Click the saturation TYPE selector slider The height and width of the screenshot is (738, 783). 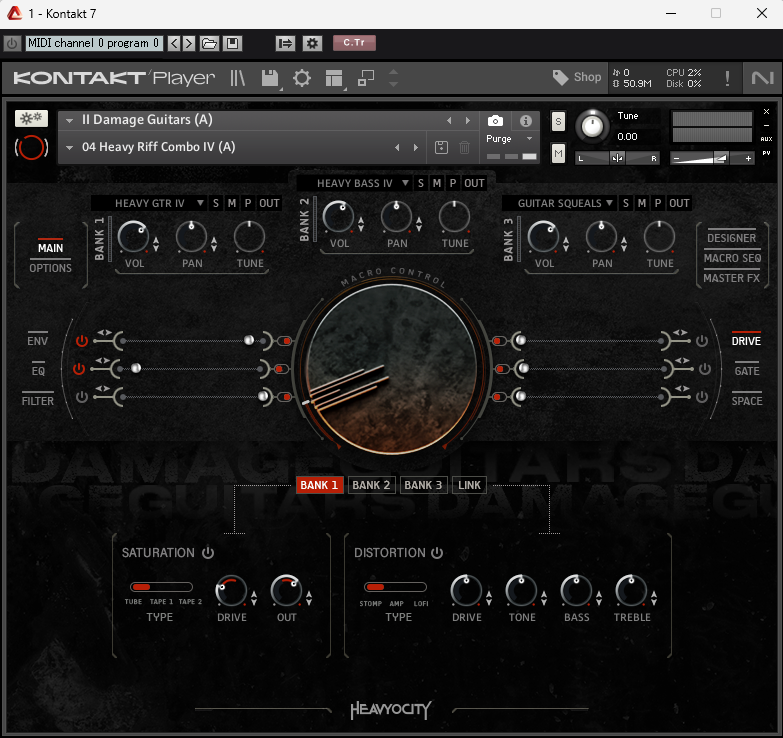pyautogui.click(x=161, y=587)
